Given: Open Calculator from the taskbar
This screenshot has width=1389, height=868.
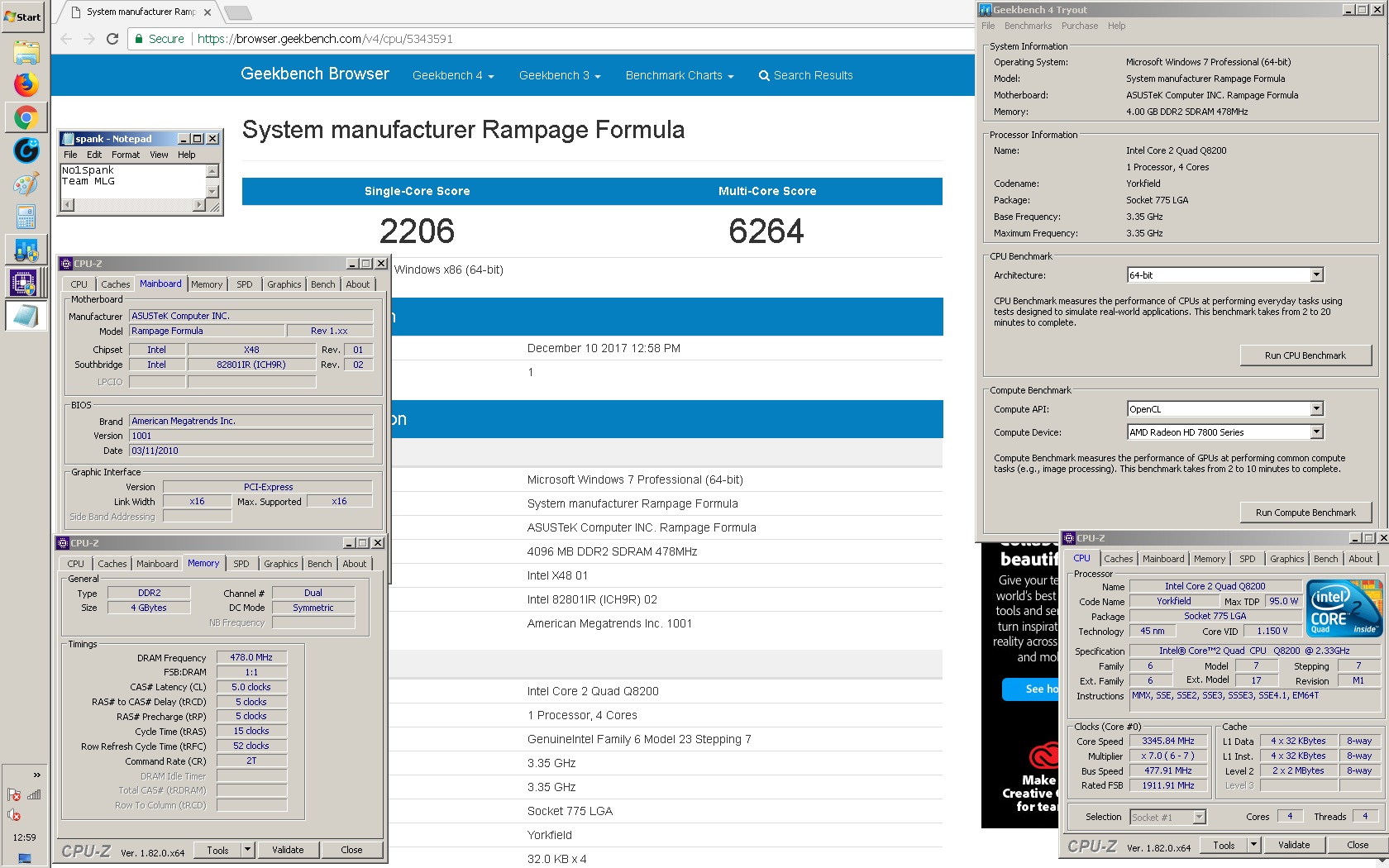Looking at the screenshot, I should click(x=26, y=217).
